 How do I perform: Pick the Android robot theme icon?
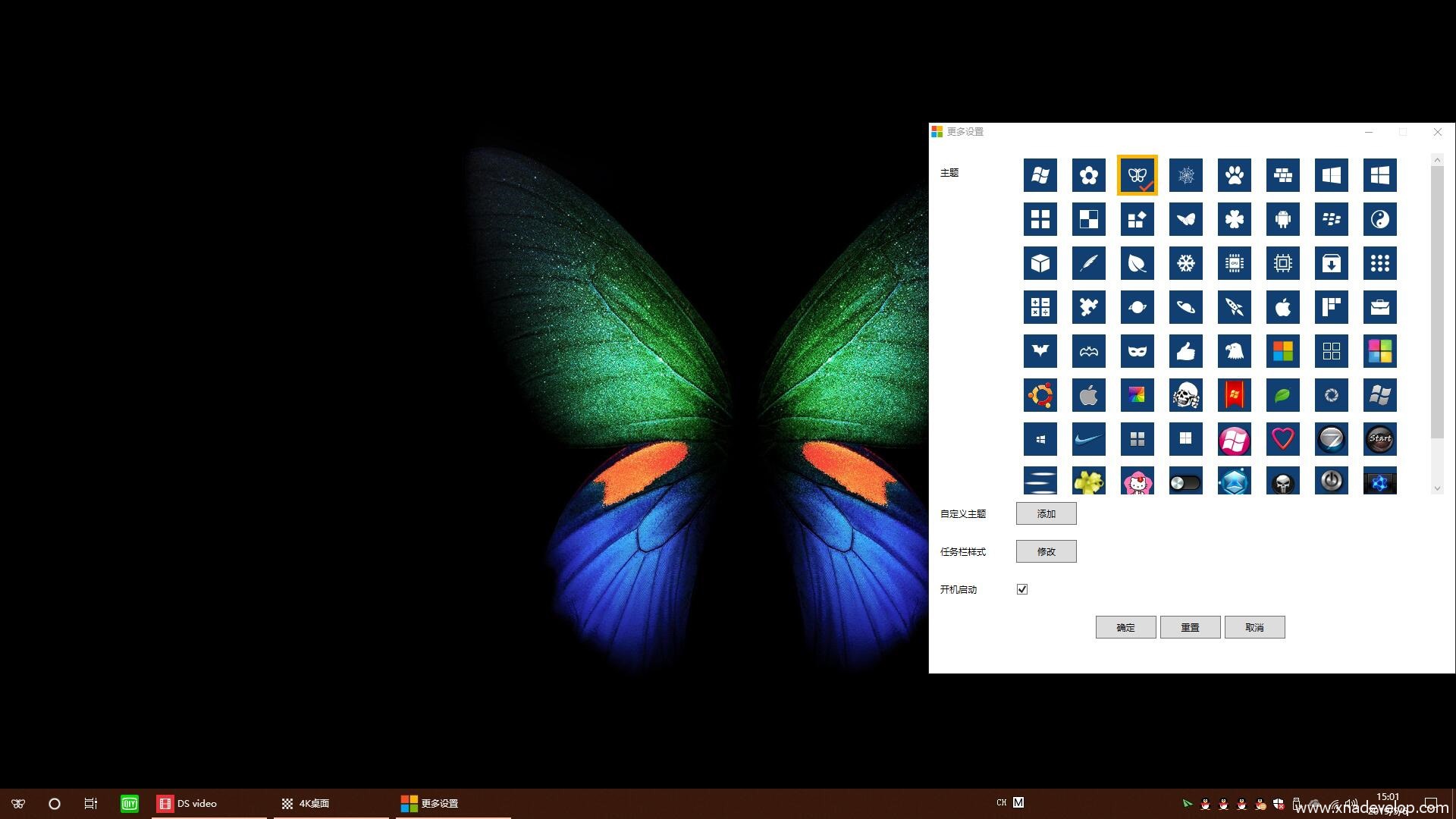pos(1282,219)
